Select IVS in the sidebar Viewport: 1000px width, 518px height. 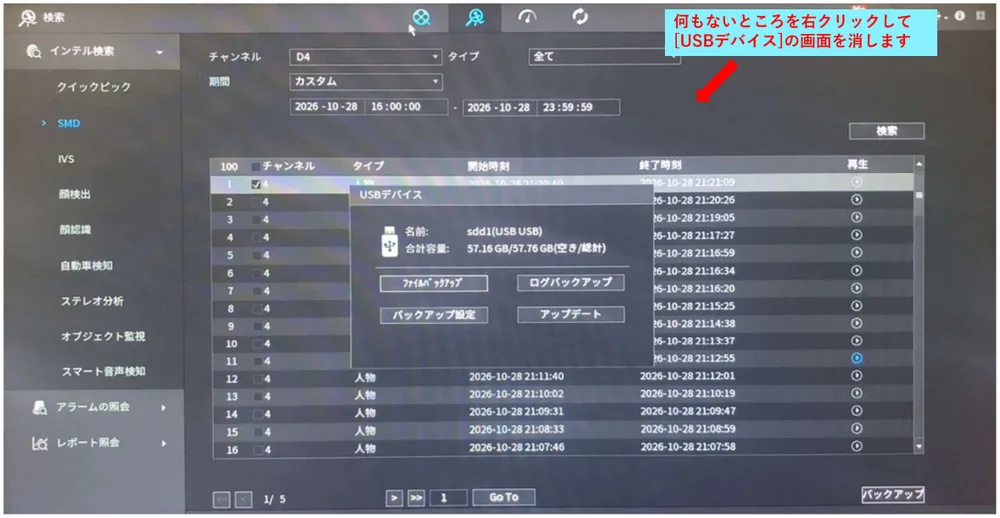point(65,159)
